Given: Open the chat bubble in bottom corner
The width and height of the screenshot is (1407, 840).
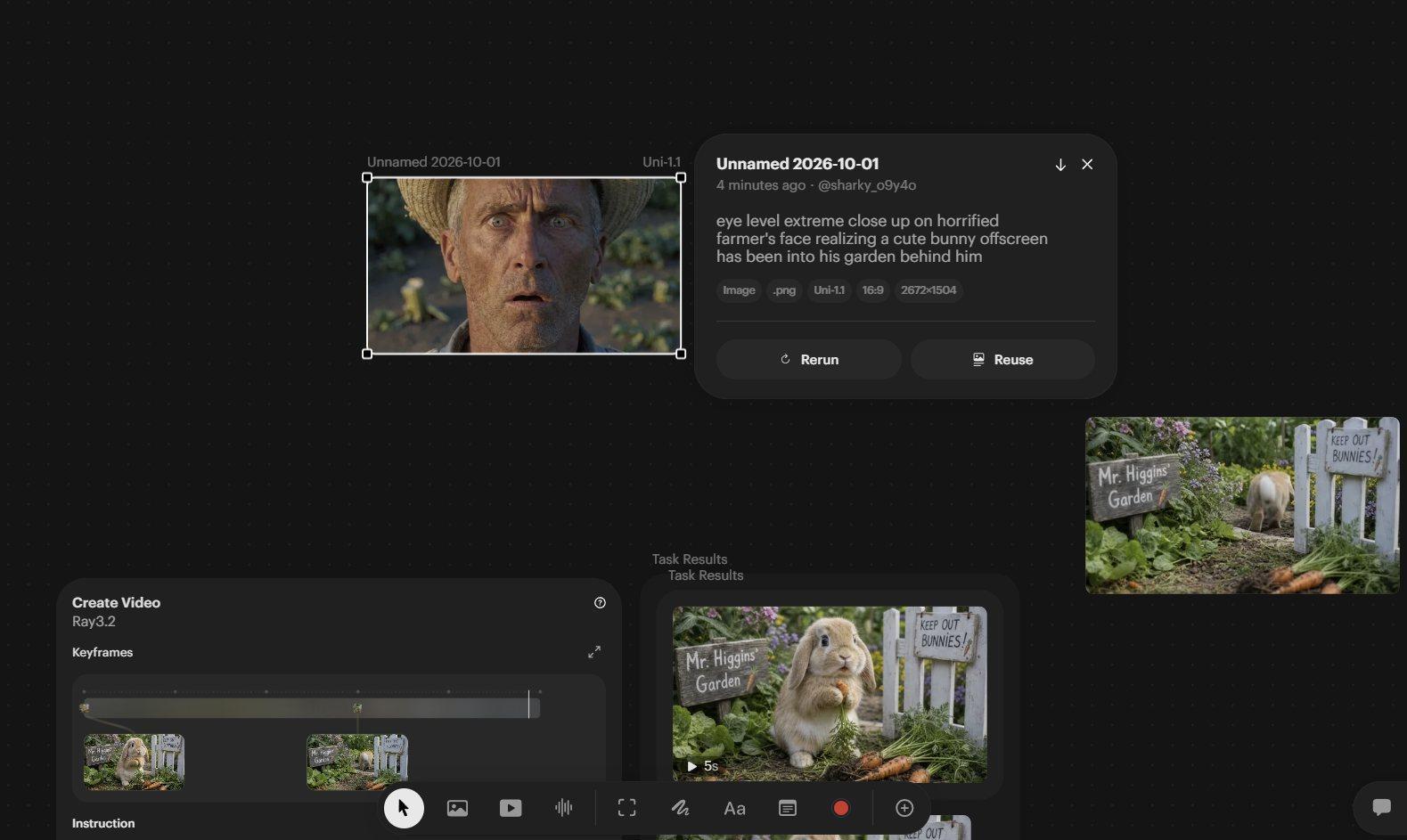Looking at the screenshot, I should (1381, 807).
